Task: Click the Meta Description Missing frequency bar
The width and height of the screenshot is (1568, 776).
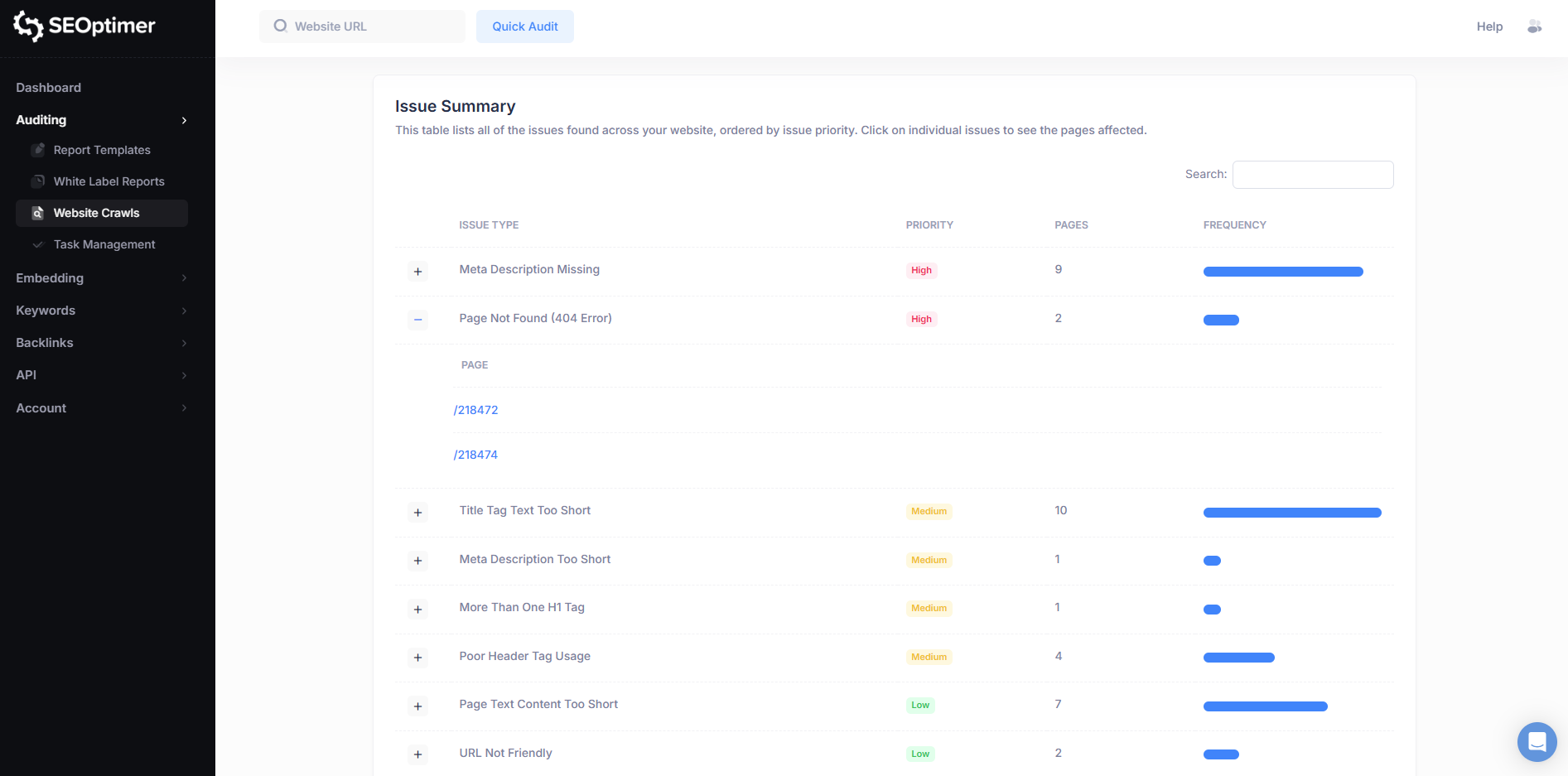Action: [1282, 272]
